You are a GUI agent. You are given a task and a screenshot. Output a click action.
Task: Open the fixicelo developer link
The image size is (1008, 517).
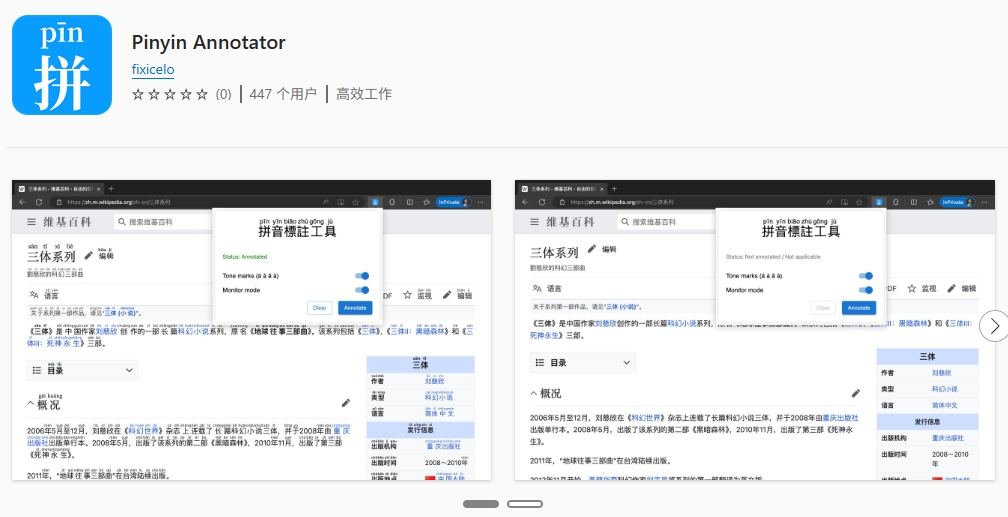pyautogui.click(x=153, y=69)
